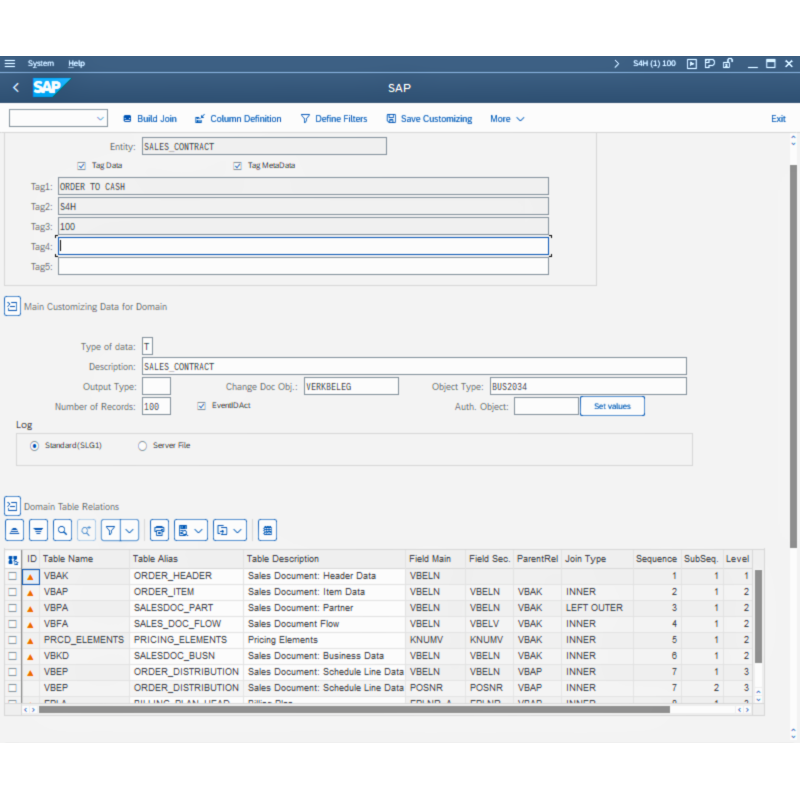Open the transaction command field dropdown
Viewport: 800px width, 800px height.
[x=100, y=119]
